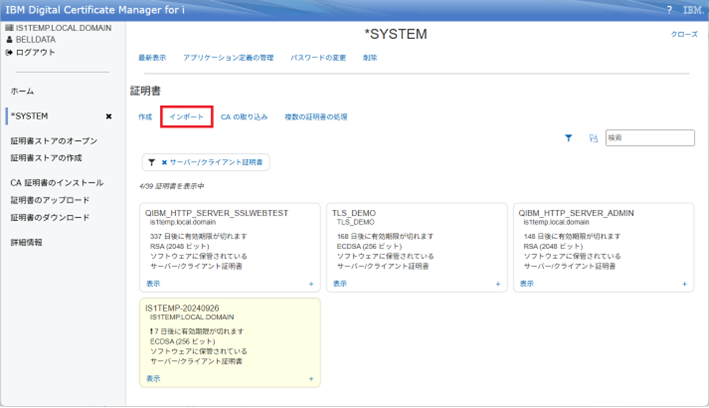Select パスワードの変更 in top menu
Viewport: 709px width, 408px height.
[318, 58]
